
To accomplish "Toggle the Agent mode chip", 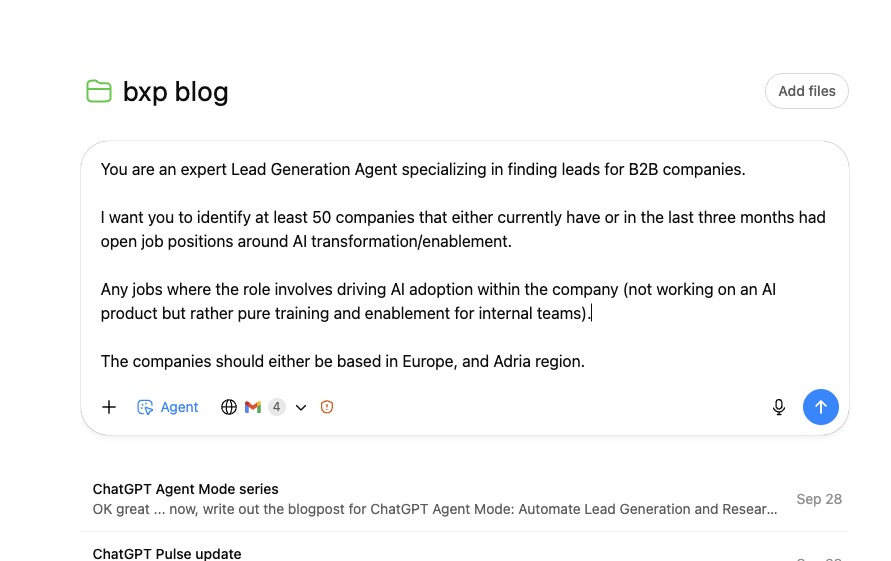I will 168,407.
